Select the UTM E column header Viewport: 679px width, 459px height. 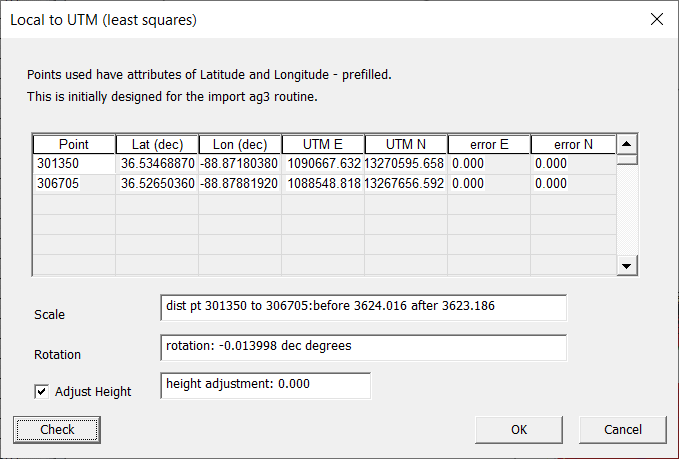point(323,144)
